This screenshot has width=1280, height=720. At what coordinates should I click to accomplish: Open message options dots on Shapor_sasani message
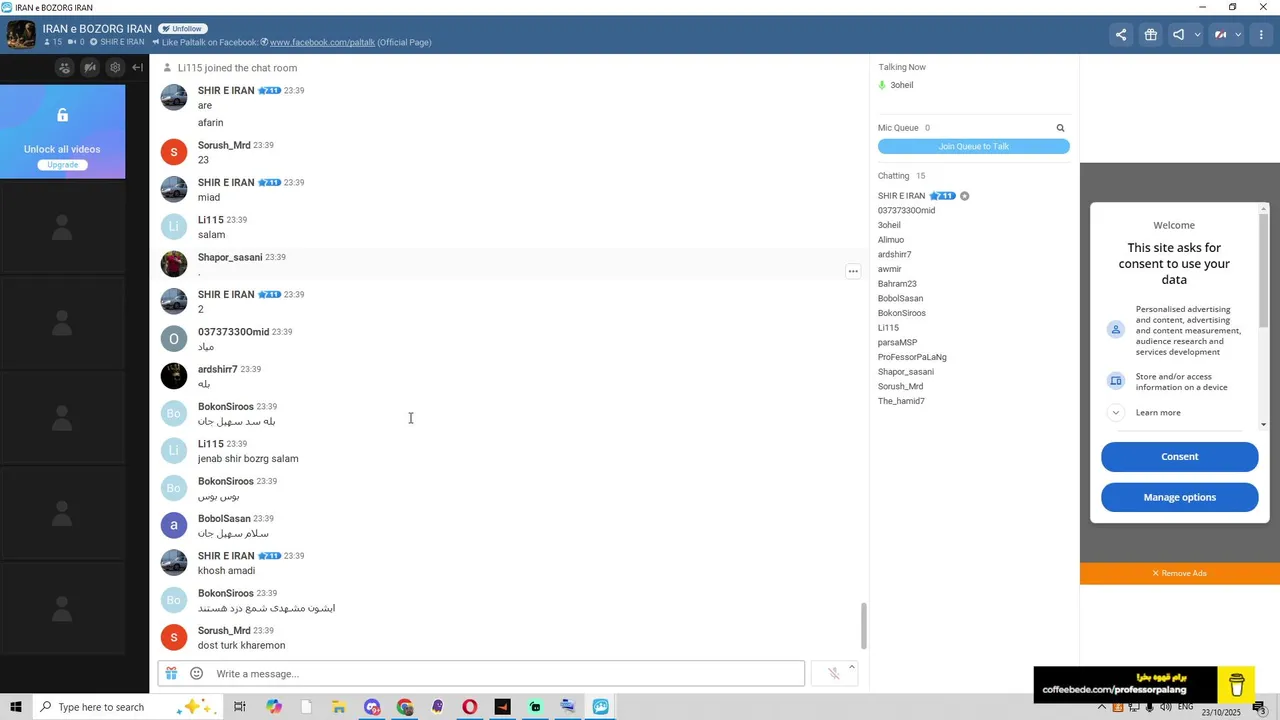[x=853, y=271]
